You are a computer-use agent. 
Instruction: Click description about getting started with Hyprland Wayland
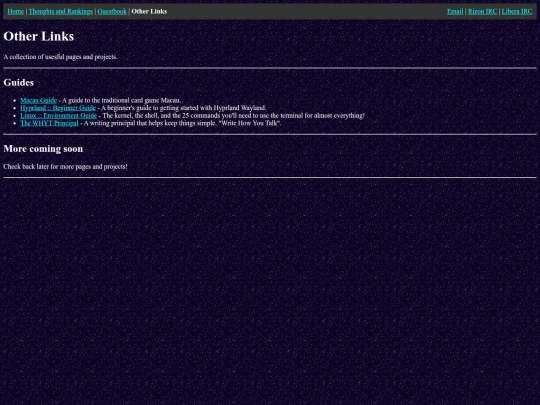(183, 108)
